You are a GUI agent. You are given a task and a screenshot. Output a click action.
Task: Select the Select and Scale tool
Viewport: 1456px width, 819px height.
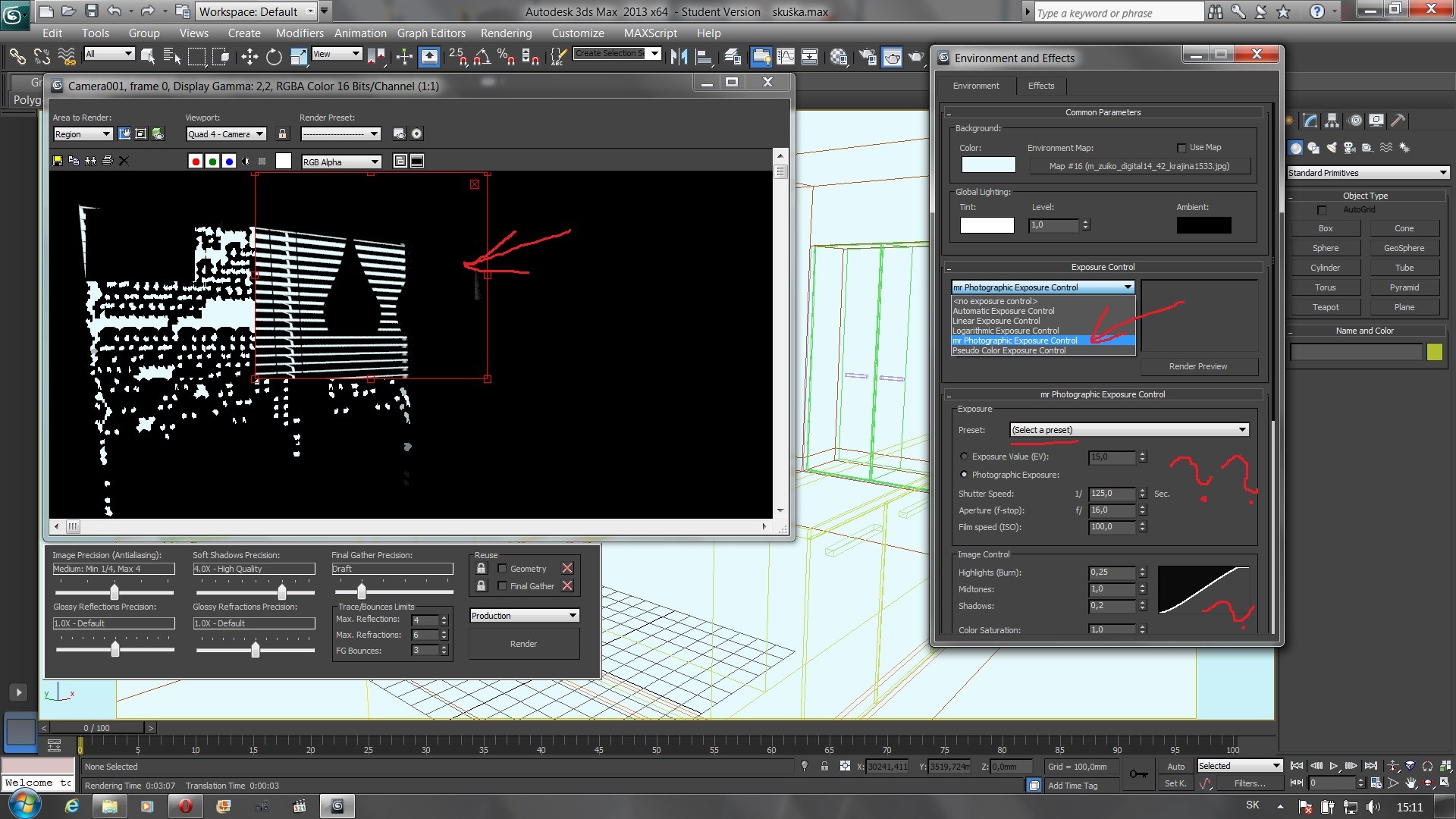pyautogui.click(x=298, y=56)
